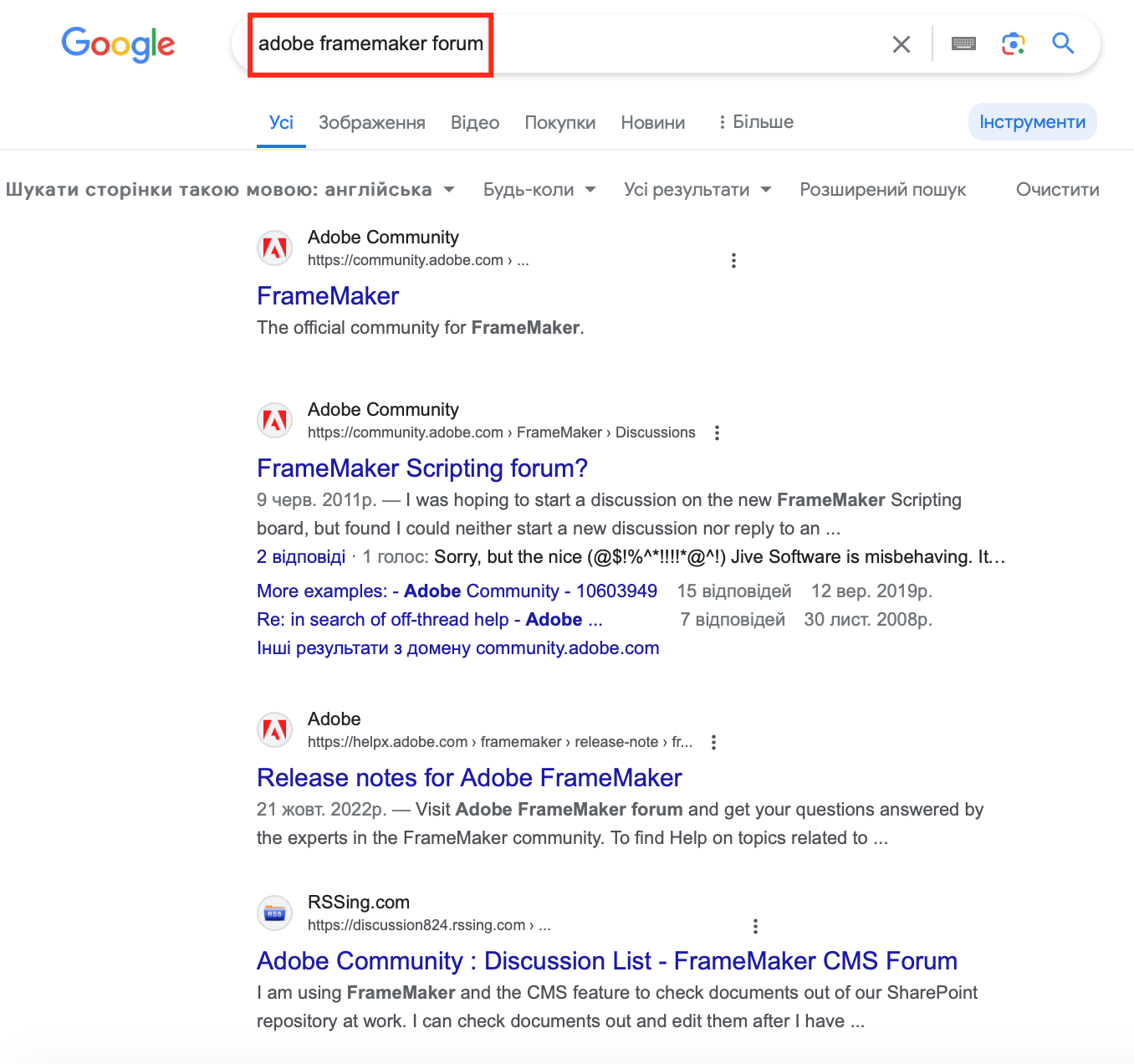Open FrameMaker CMS Forum discussion list result
The height and width of the screenshot is (1064, 1134).
tap(607, 961)
